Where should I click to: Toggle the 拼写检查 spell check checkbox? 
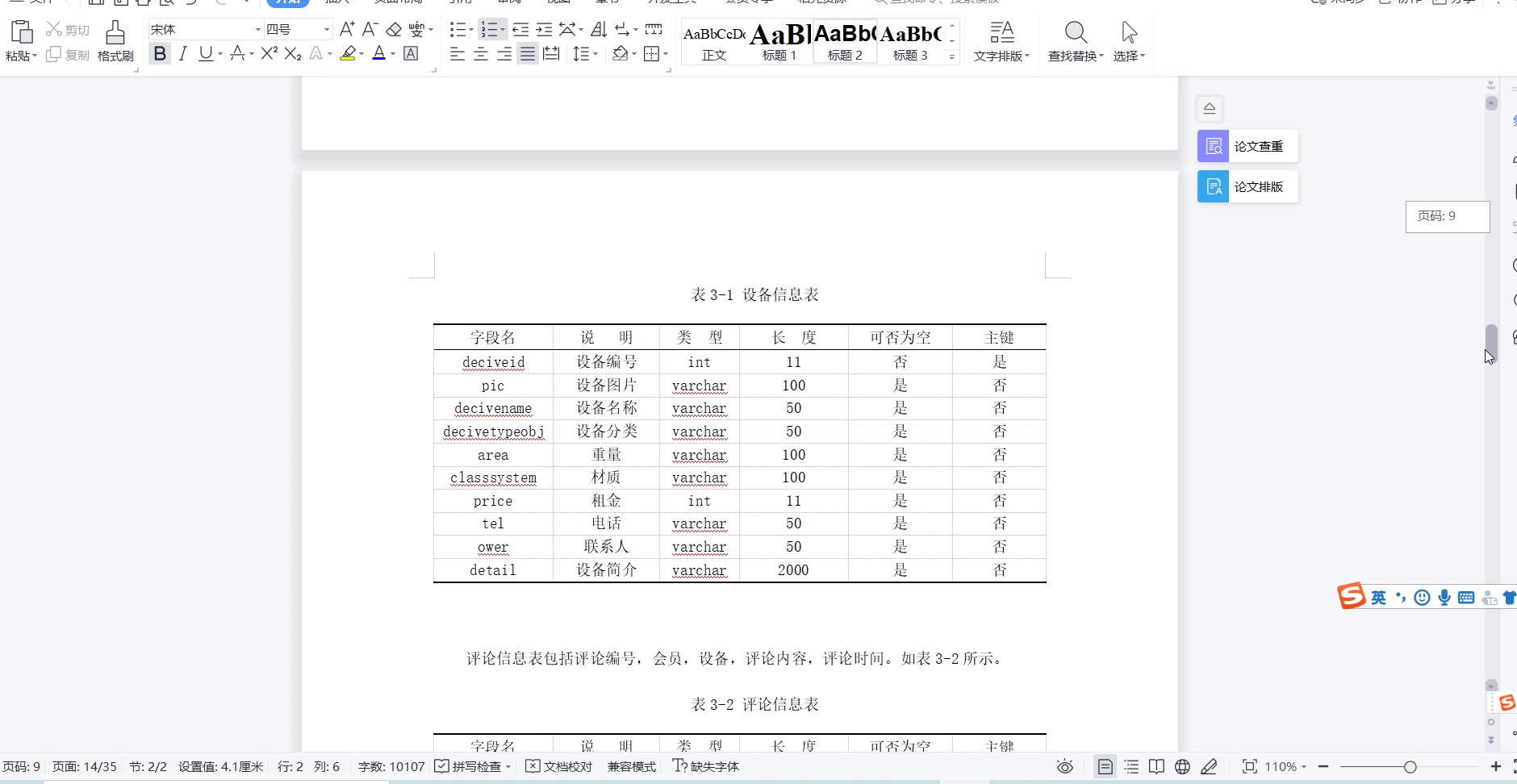click(442, 766)
